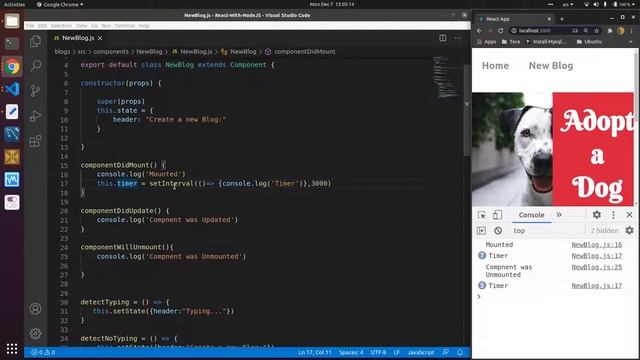The image size is (640, 360).
Task: Click the feedback icon in status bar
Action: [x=445, y=352]
